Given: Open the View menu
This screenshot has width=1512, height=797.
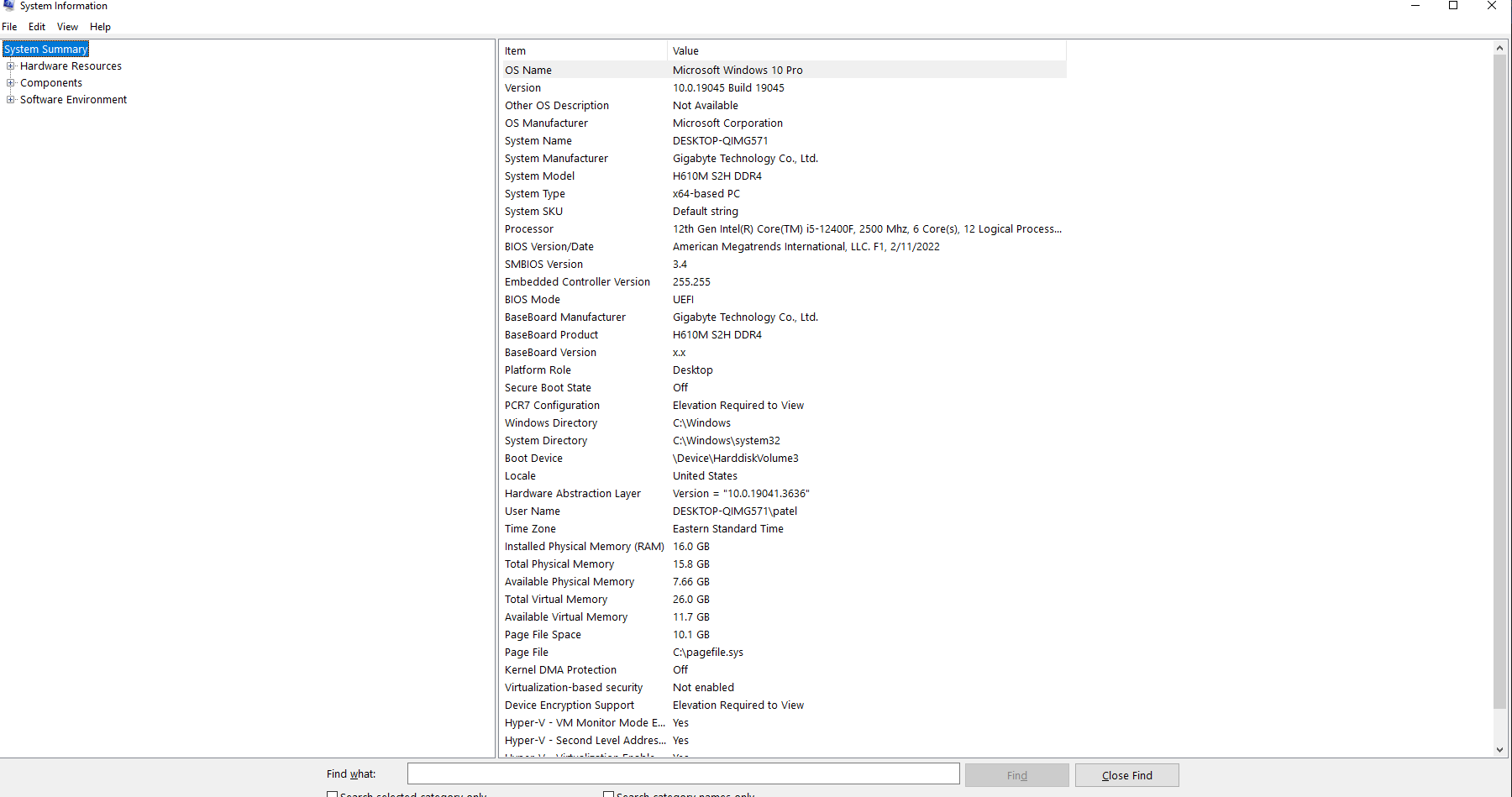Looking at the screenshot, I should [x=67, y=26].
